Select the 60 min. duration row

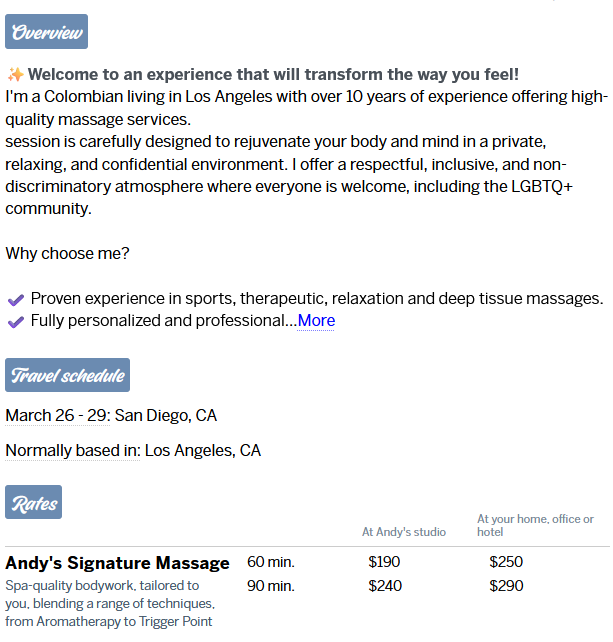coord(270,562)
